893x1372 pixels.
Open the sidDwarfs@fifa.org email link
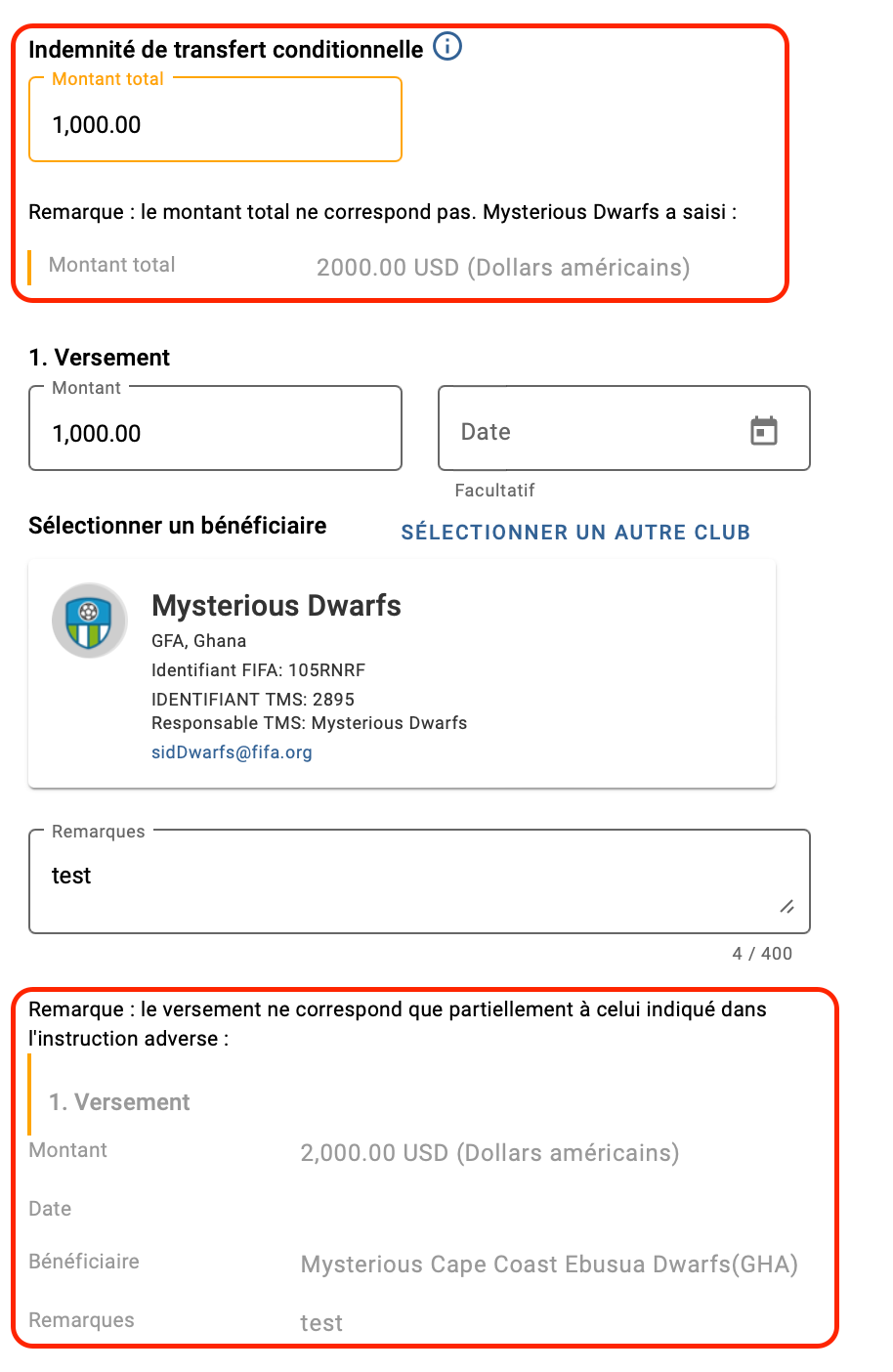(232, 752)
